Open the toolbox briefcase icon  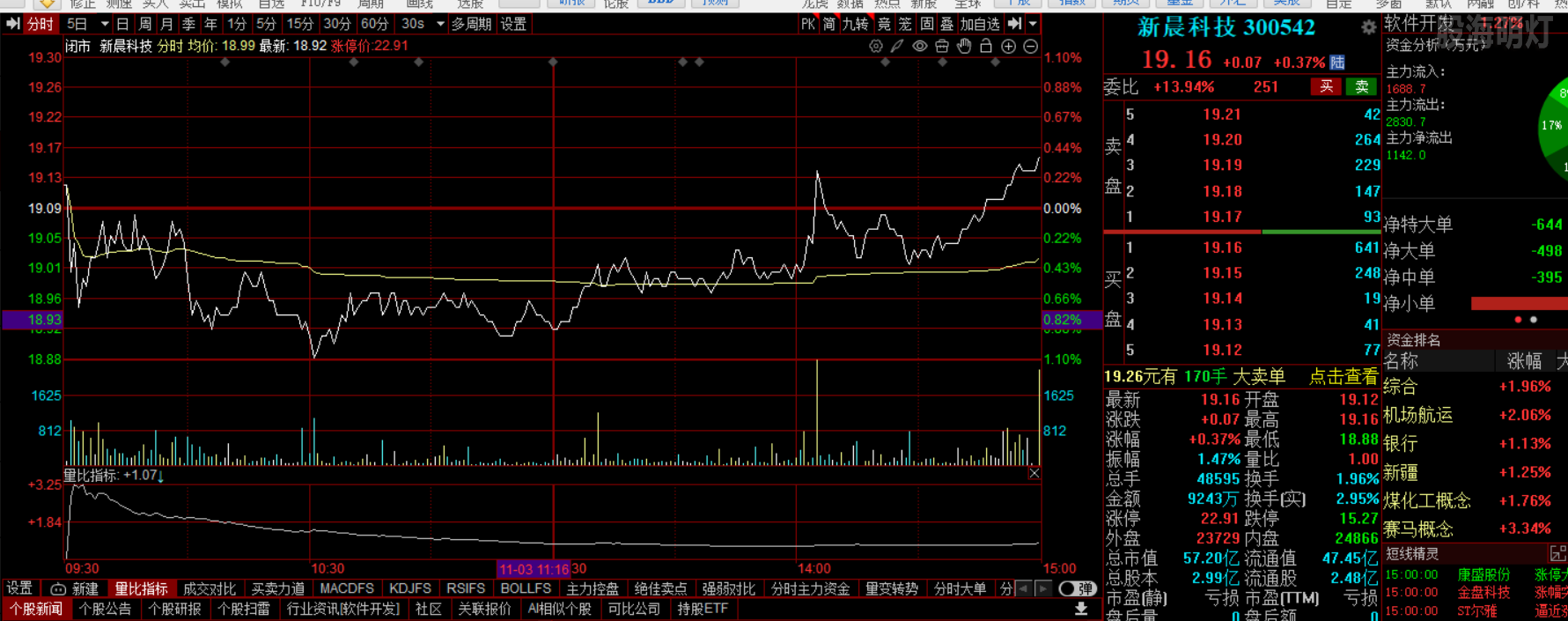click(x=941, y=46)
